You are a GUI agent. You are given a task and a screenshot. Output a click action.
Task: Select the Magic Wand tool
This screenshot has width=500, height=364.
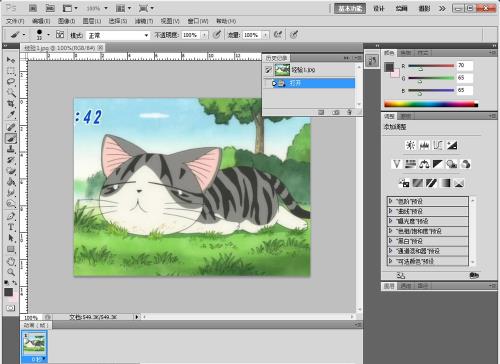11,93
